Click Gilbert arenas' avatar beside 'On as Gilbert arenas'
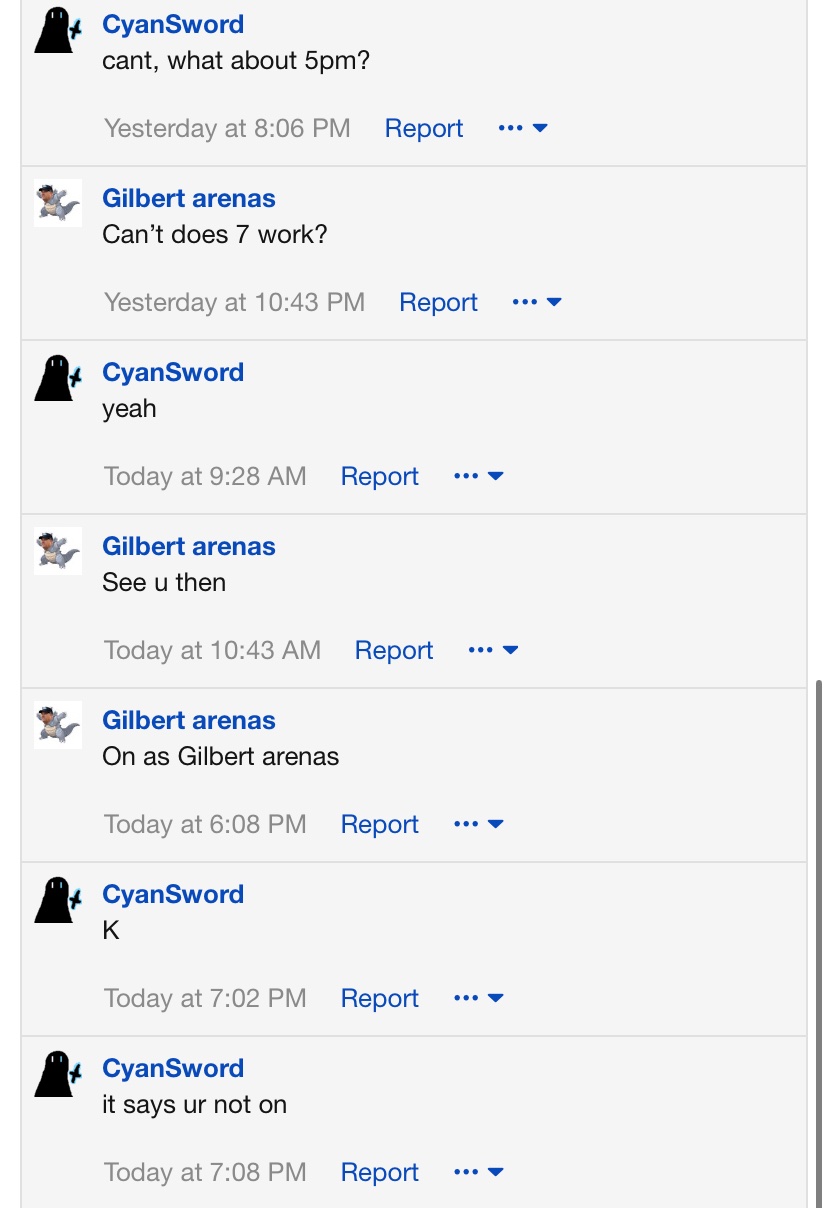The image size is (828, 1208). pyautogui.click(x=58, y=725)
